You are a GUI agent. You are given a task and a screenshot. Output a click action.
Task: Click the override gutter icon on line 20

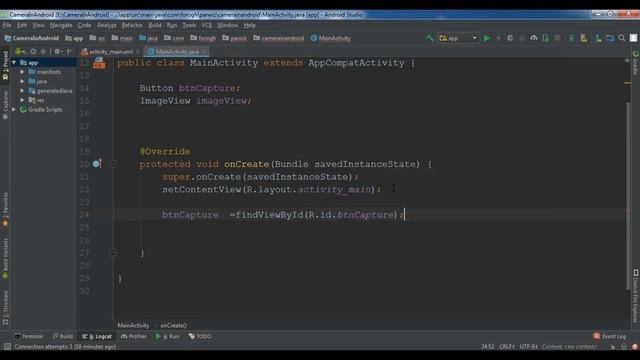click(97, 164)
